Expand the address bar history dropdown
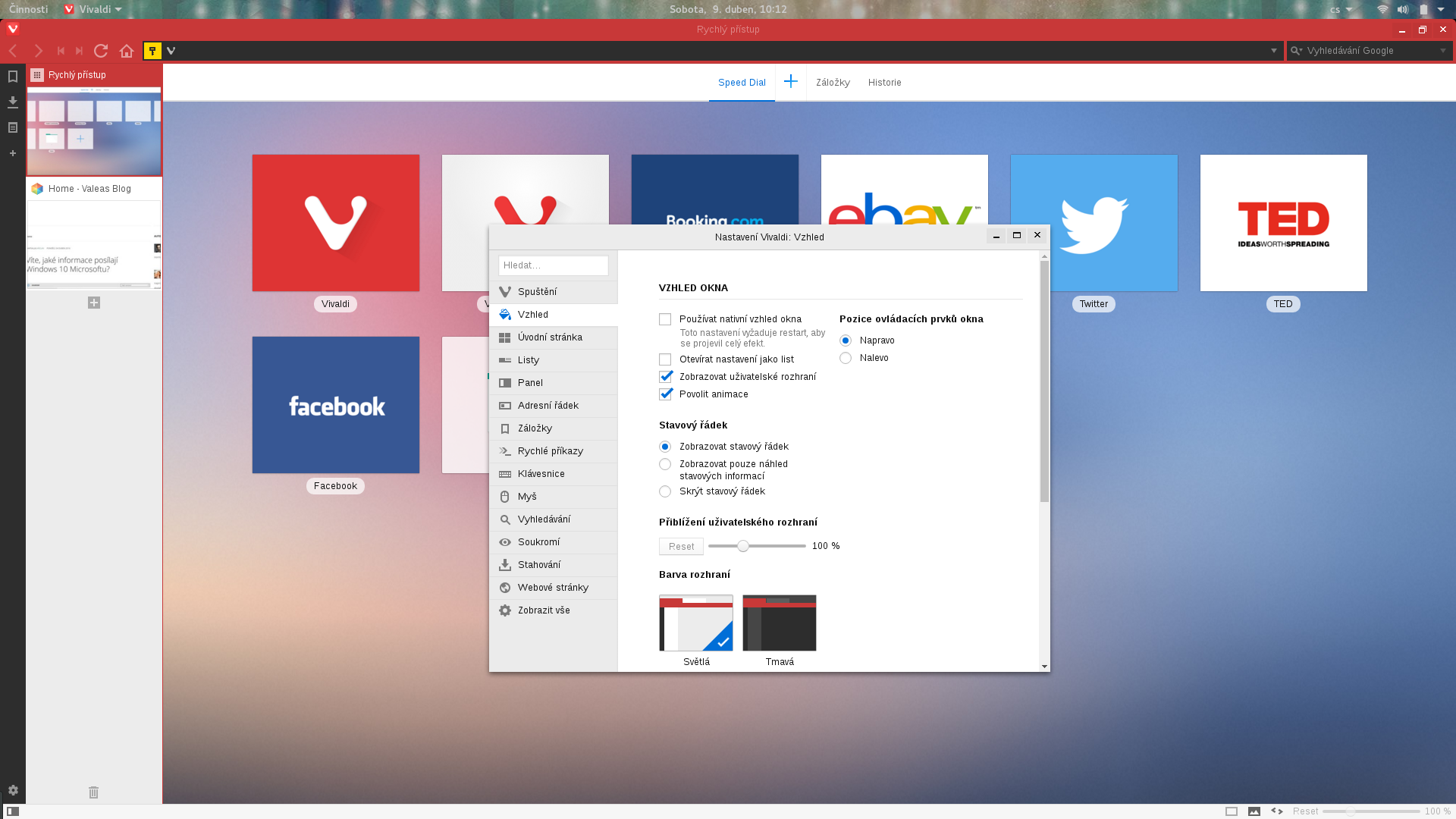 (1274, 51)
